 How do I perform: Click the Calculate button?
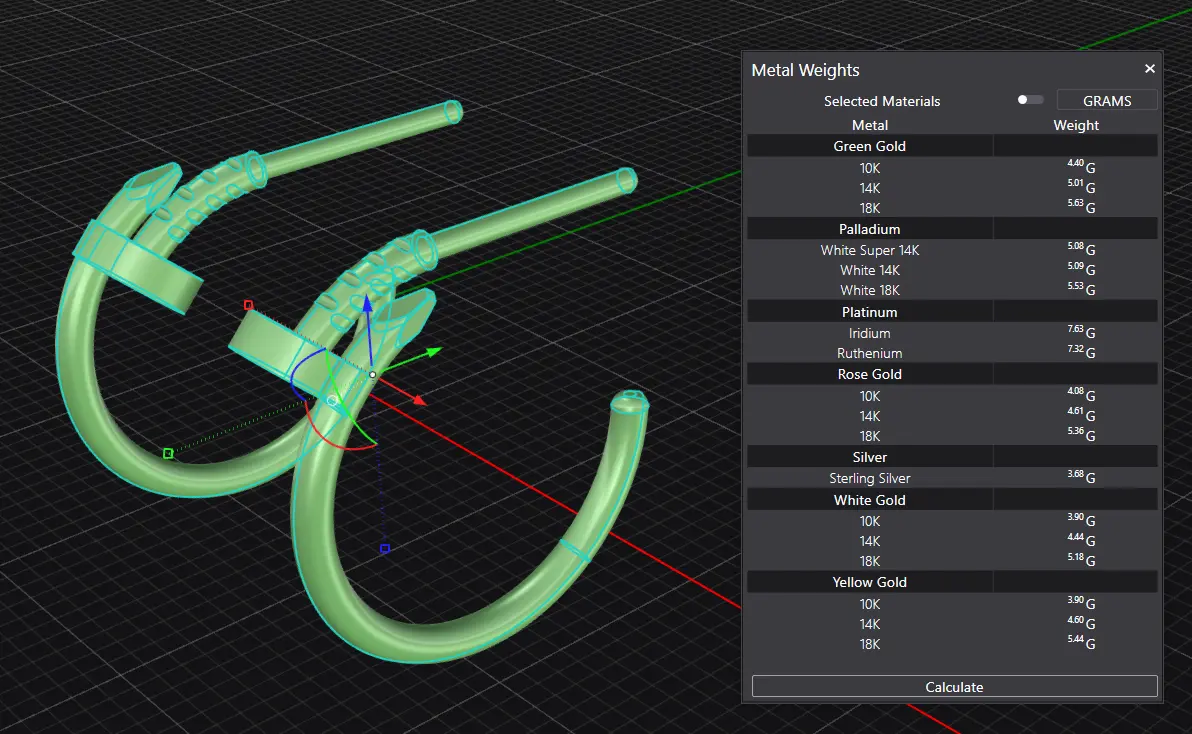[954, 687]
